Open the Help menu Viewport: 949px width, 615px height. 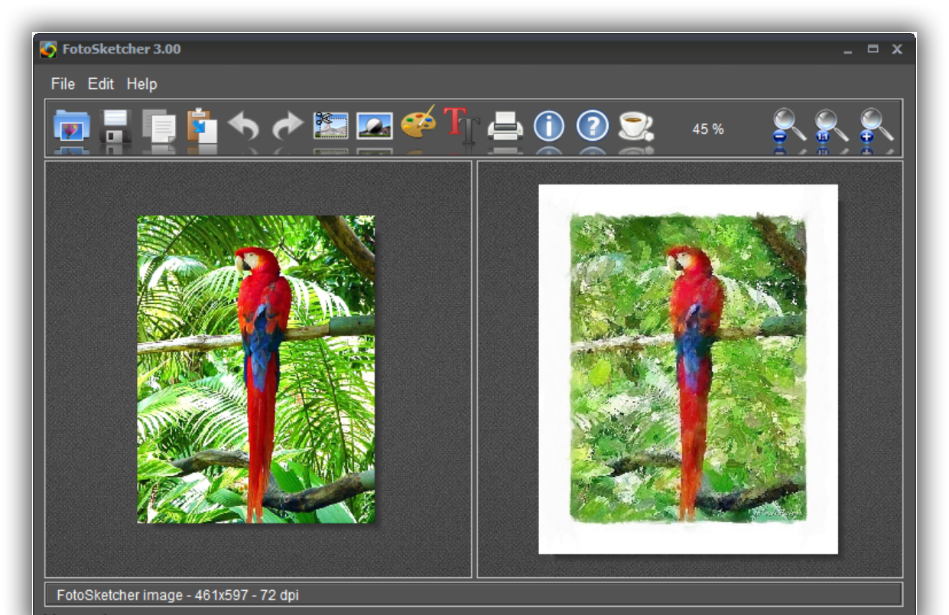(142, 84)
